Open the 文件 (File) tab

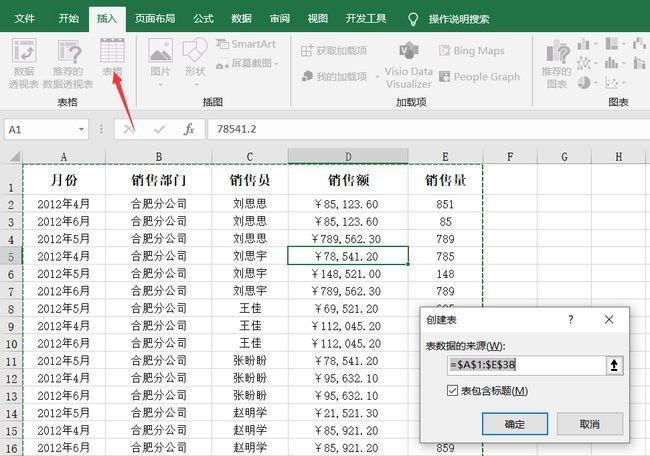point(24,19)
